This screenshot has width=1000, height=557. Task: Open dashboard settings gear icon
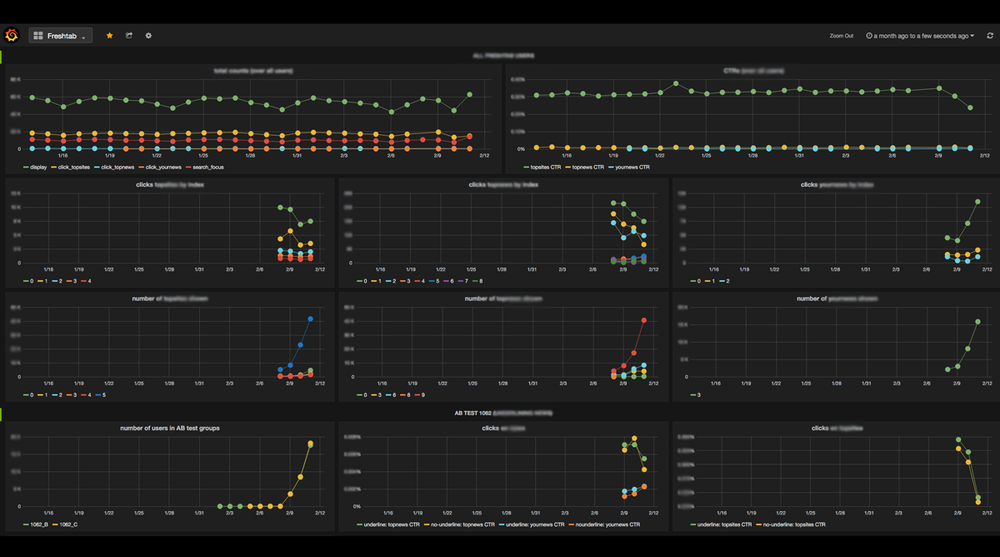click(x=149, y=36)
